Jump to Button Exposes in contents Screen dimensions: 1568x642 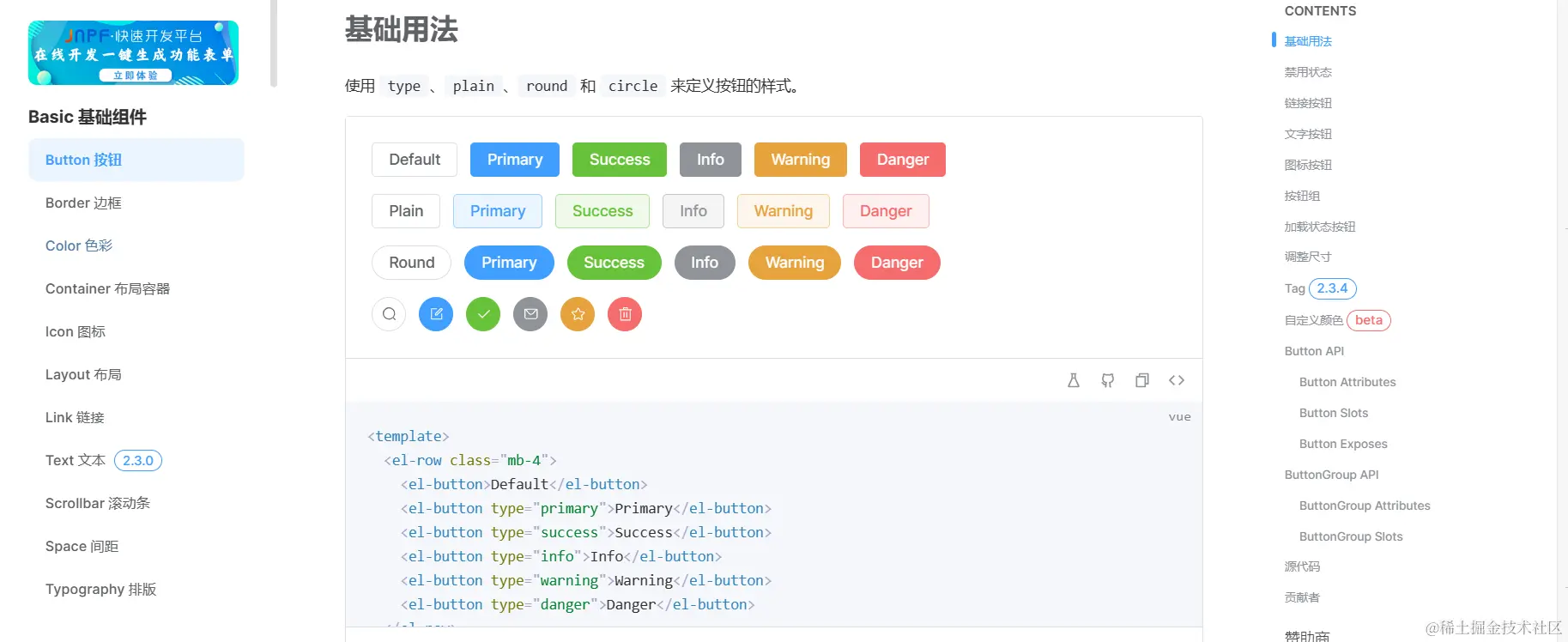pyautogui.click(x=1343, y=444)
